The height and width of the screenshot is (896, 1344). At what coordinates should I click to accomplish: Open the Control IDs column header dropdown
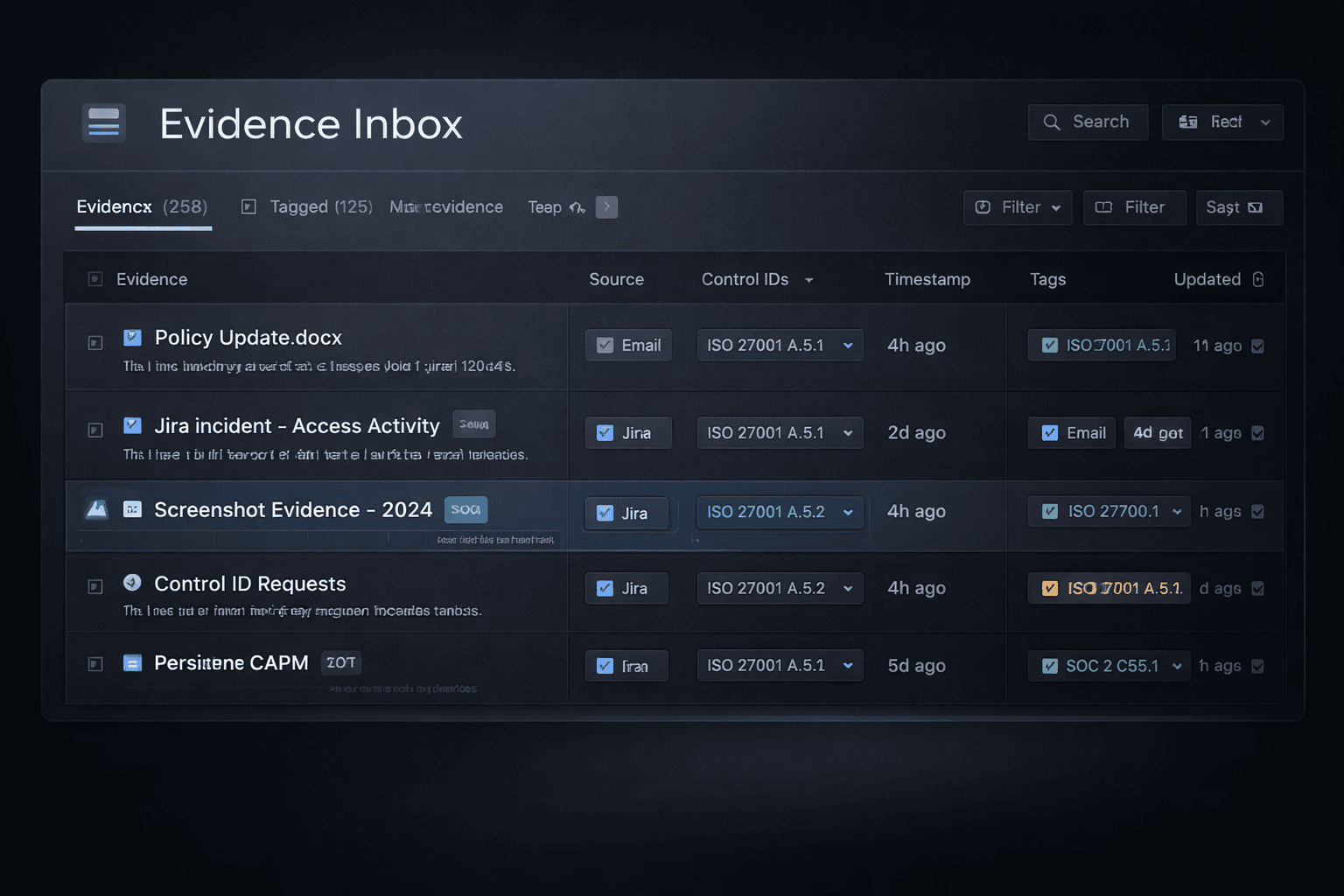pos(809,280)
